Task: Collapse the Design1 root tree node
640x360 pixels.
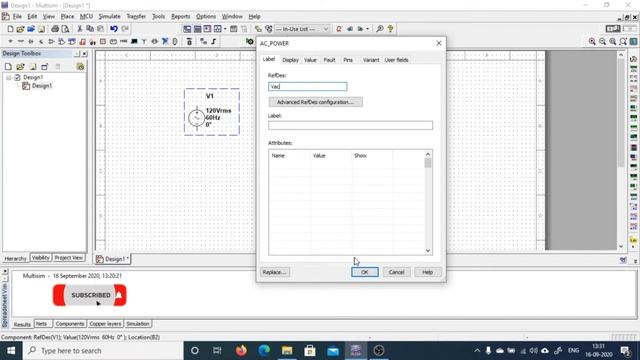Action: pos(9,77)
